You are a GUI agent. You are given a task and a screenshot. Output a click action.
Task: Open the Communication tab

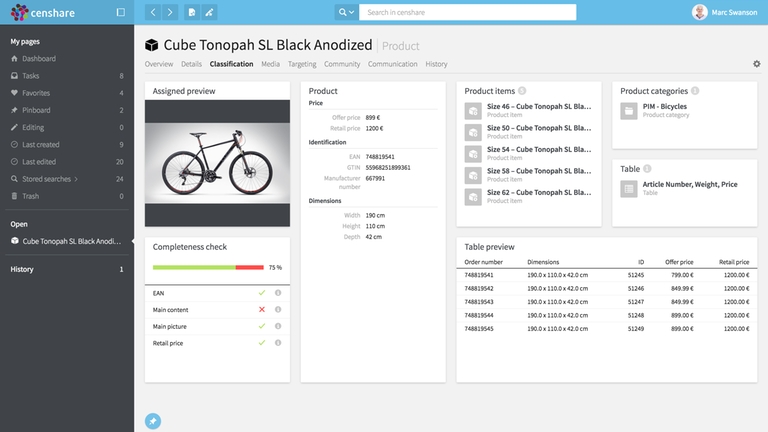pos(392,64)
